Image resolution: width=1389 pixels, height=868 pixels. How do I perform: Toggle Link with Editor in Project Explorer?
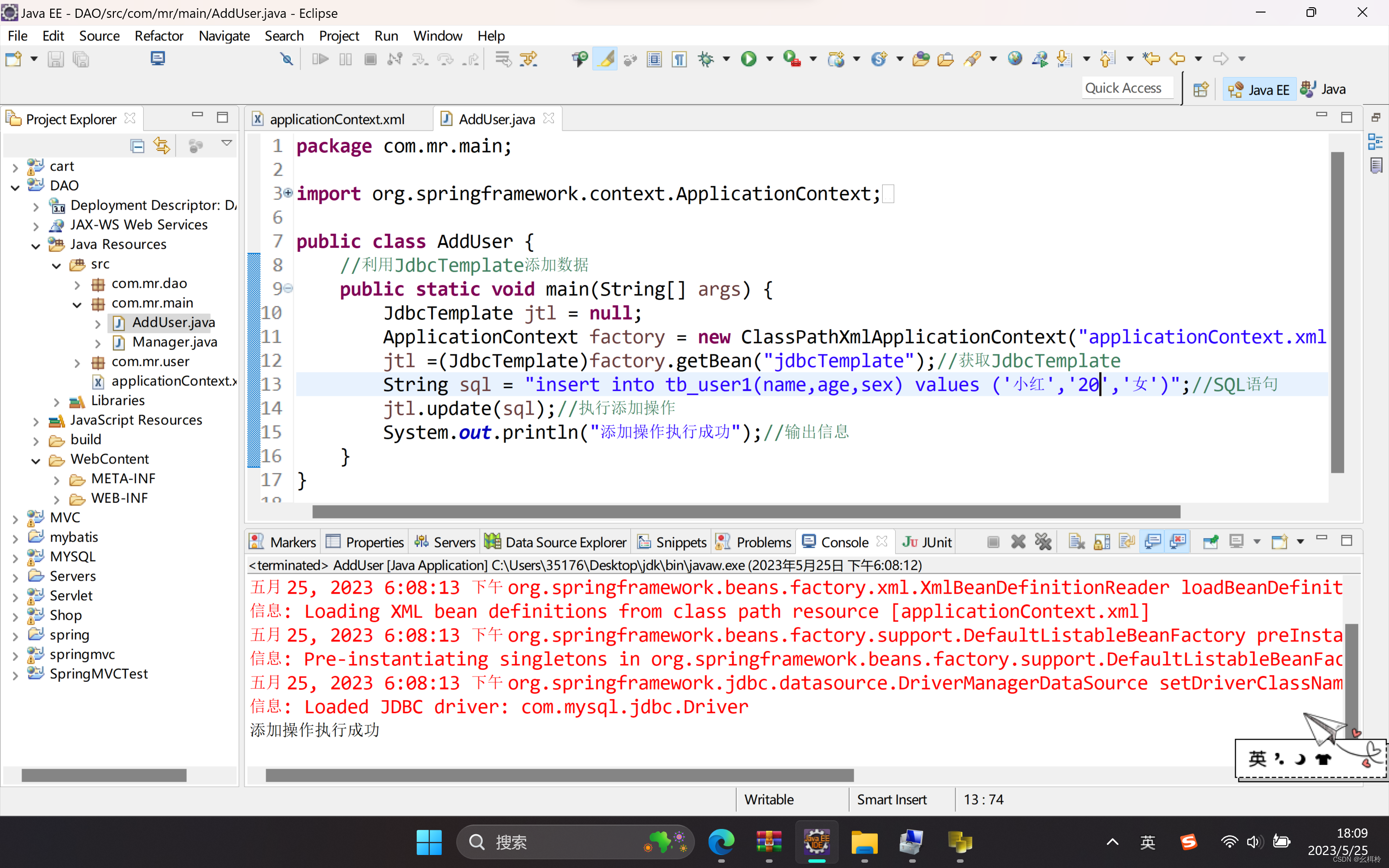point(162,146)
